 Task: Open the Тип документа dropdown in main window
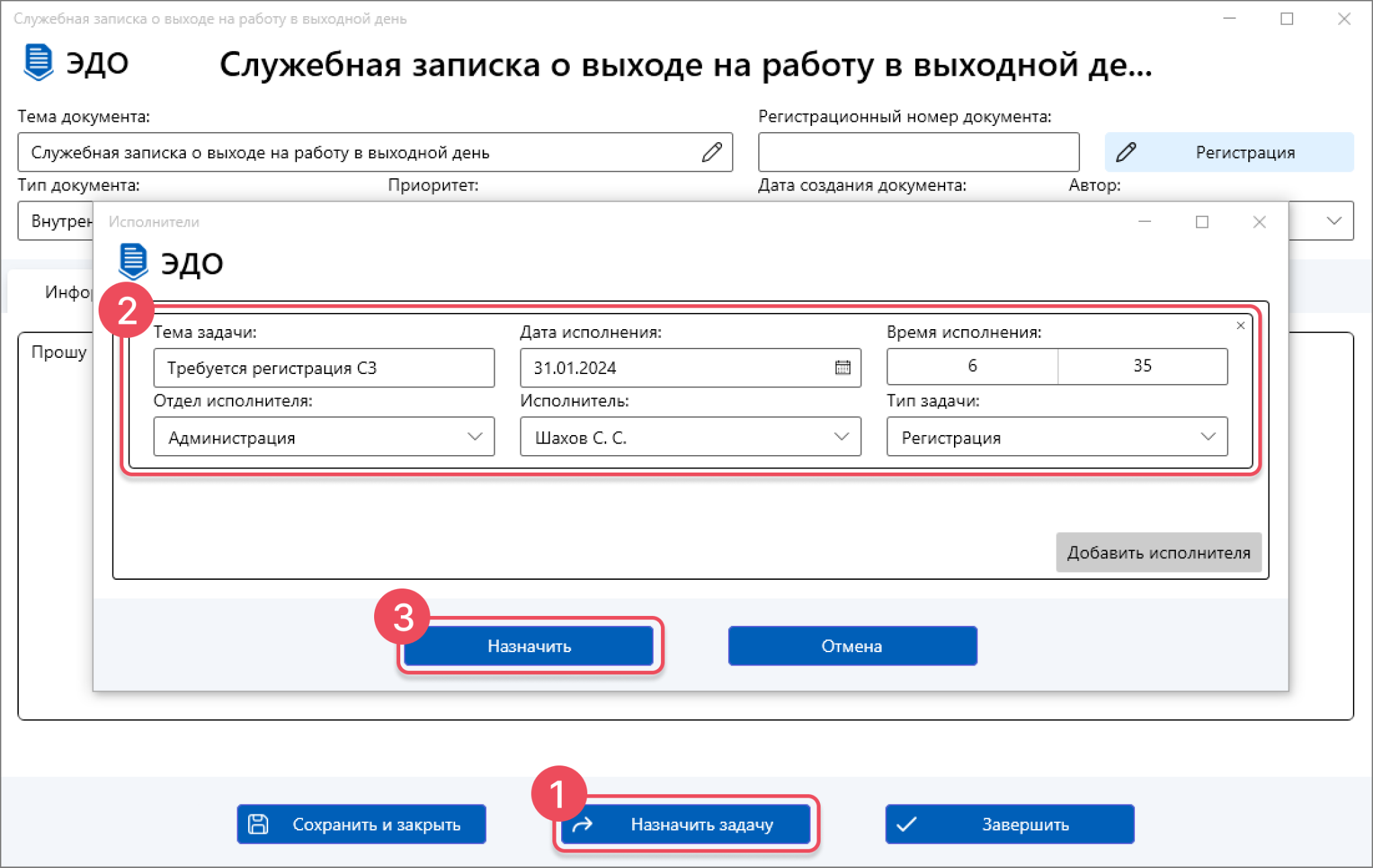click(x=56, y=221)
